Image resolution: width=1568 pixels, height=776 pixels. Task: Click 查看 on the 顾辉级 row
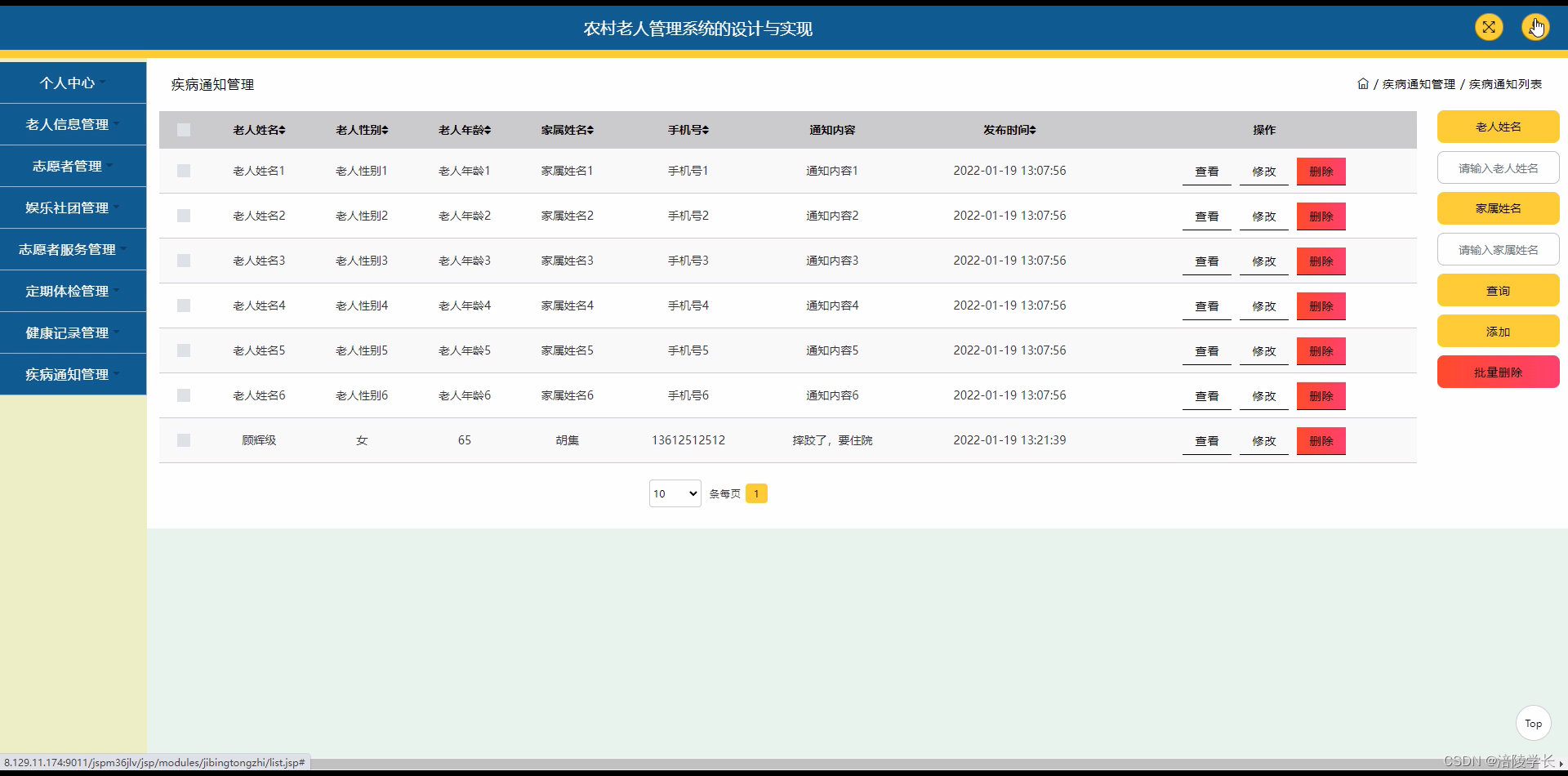[1206, 441]
